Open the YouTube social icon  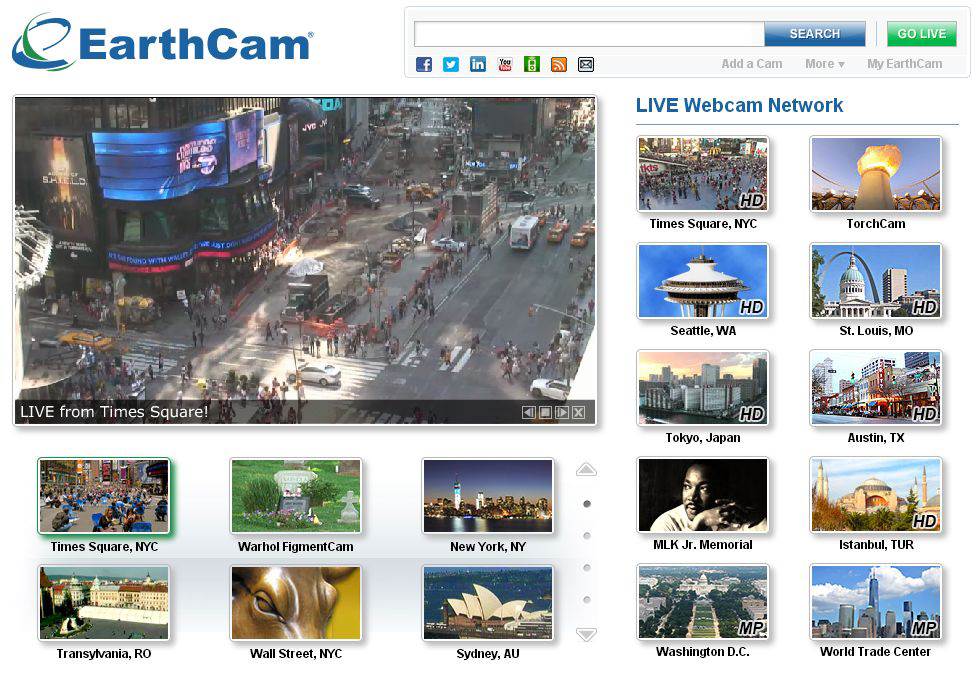tap(505, 64)
